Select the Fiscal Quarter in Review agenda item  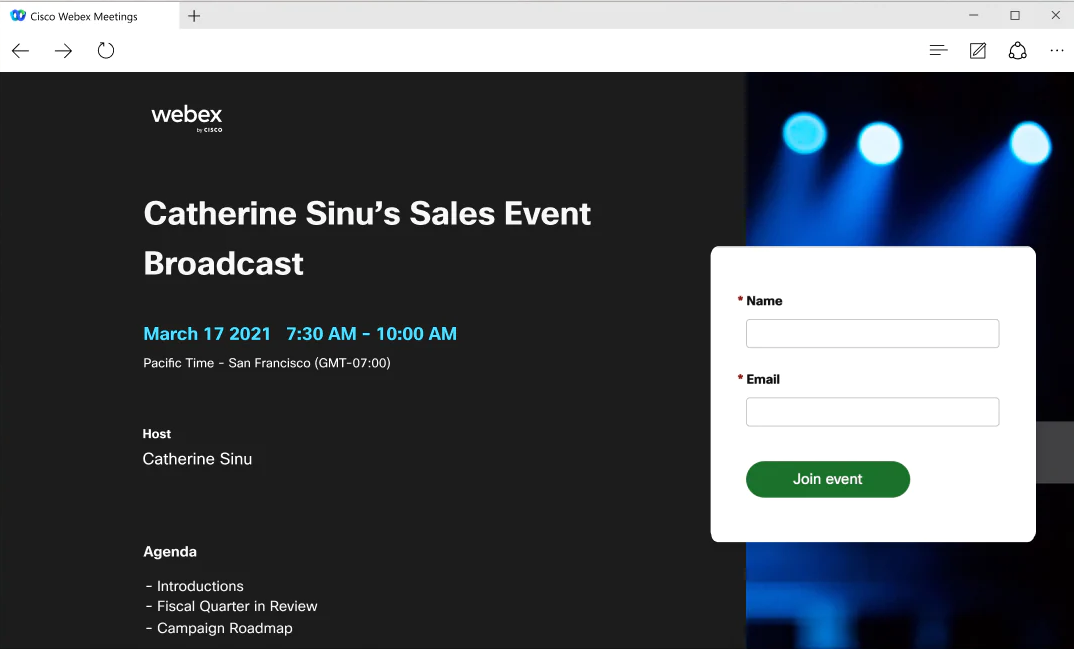[237, 606]
